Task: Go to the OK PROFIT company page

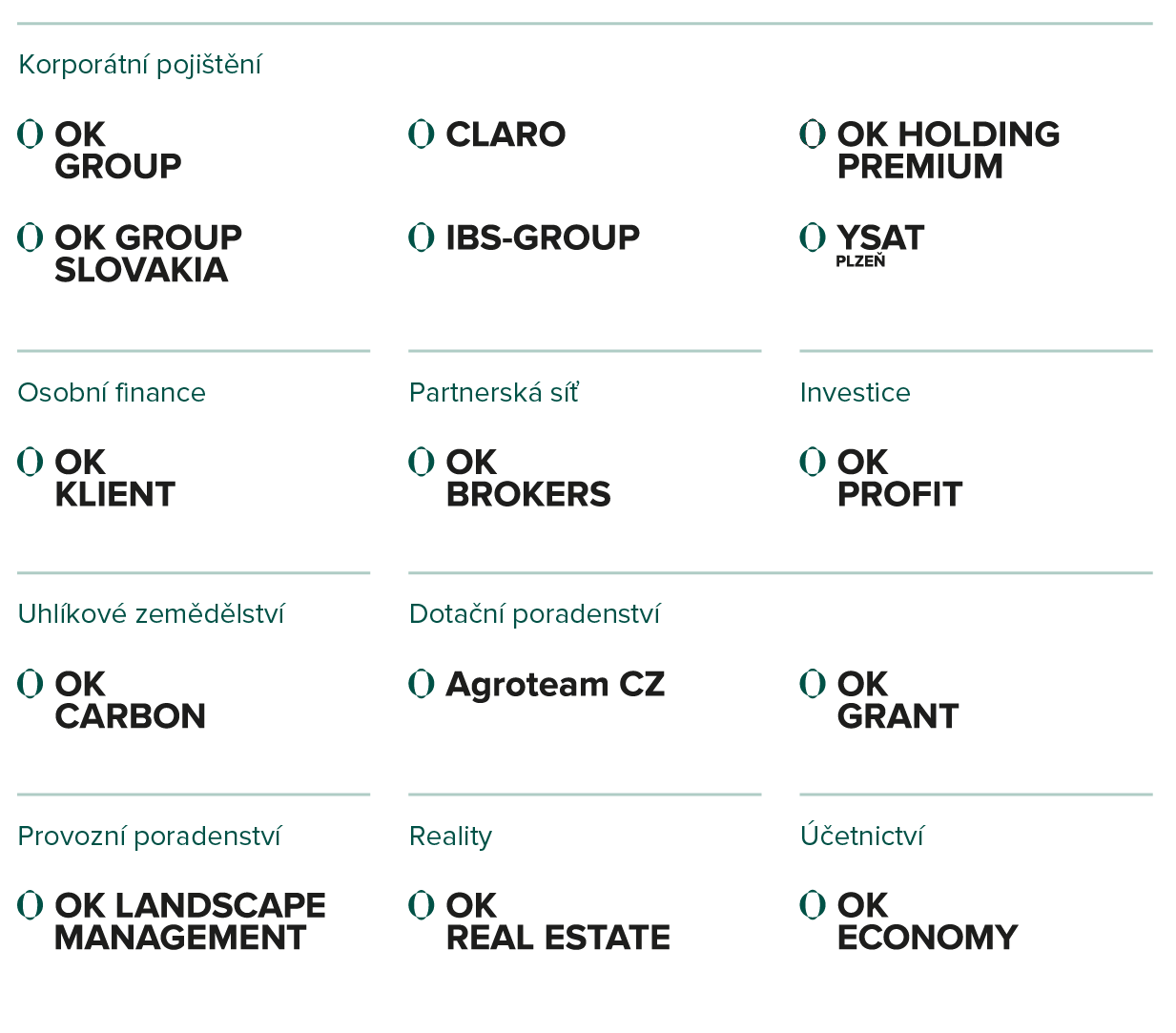Action: pyautogui.click(x=899, y=478)
